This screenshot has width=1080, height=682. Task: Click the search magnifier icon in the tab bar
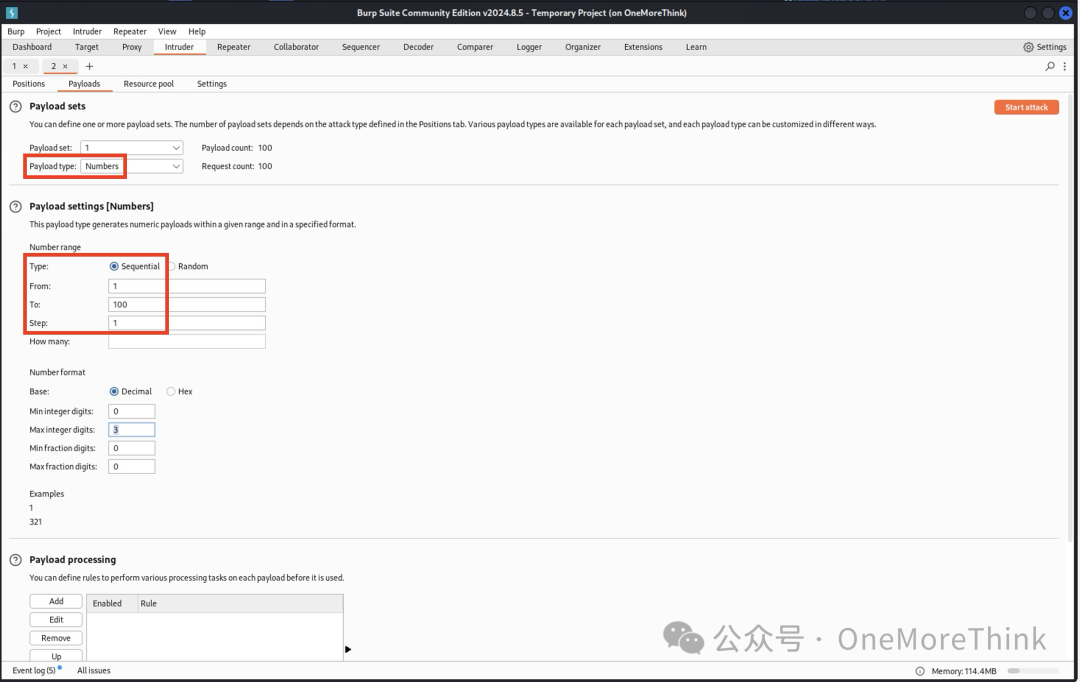1050,66
